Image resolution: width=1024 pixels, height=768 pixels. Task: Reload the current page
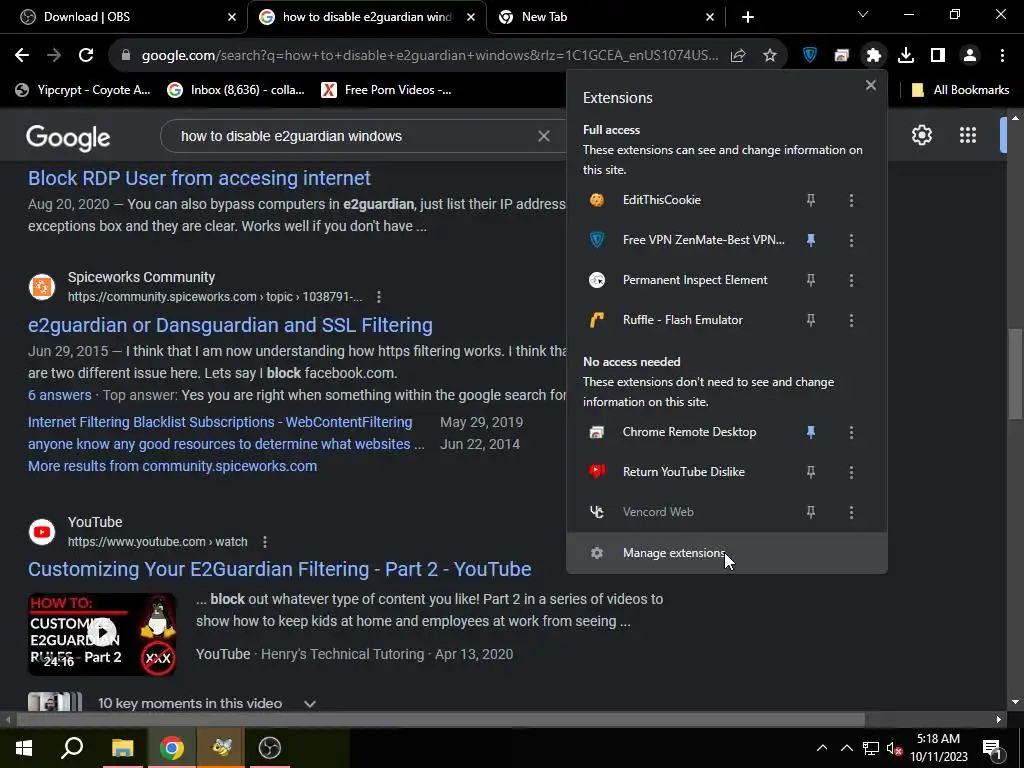point(86,56)
